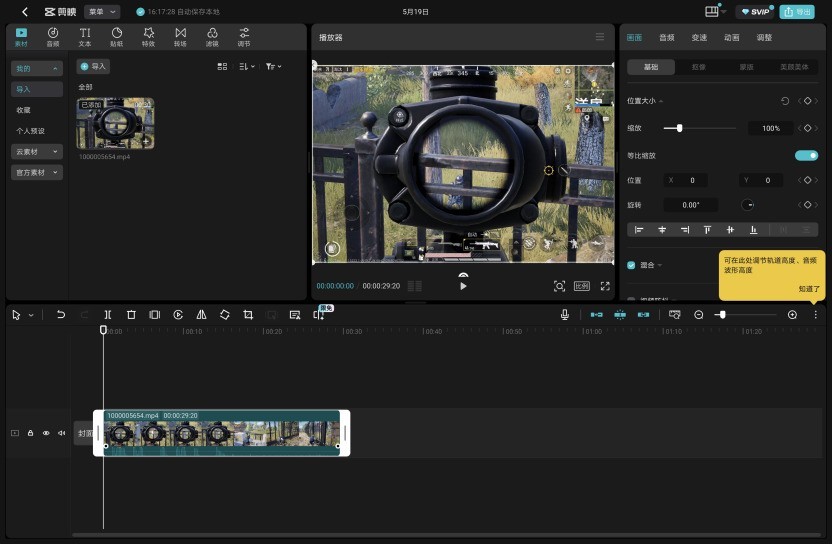
Task: Align clip to left edge
Action: tap(639, 229)
